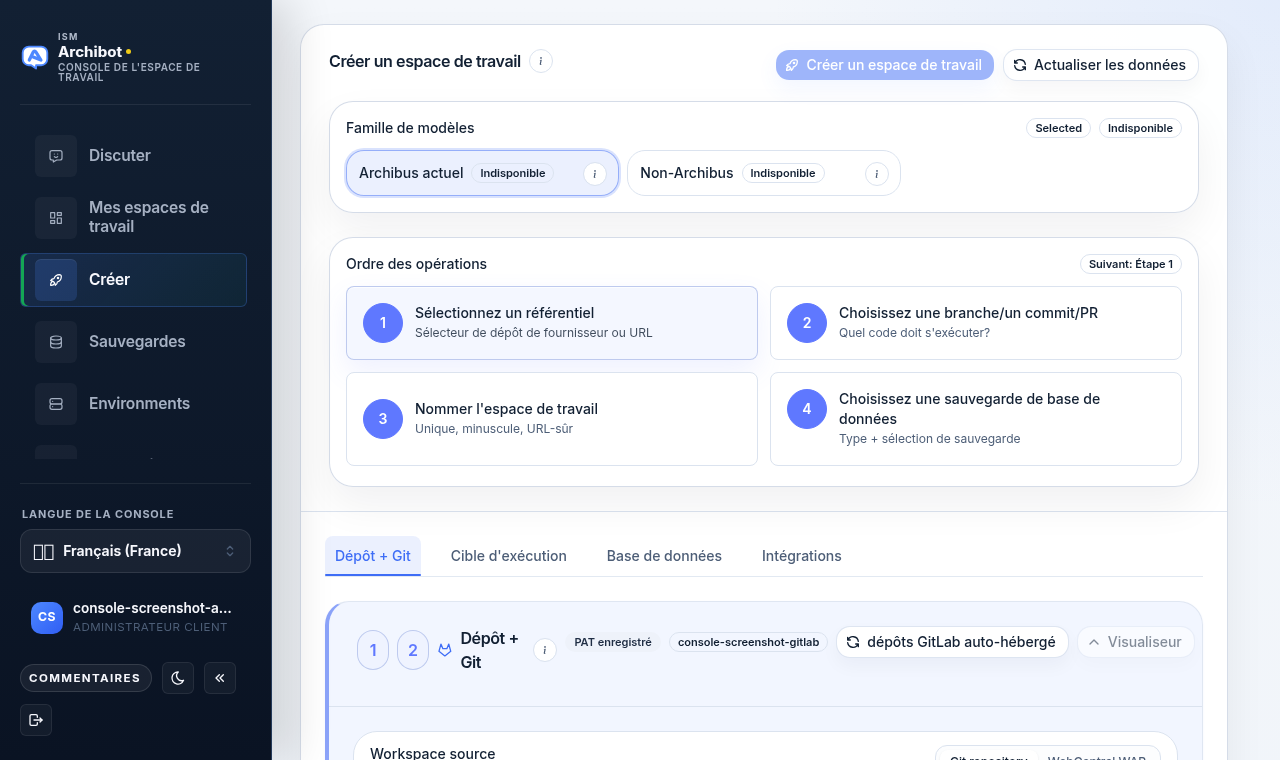Click info icon on Non-Archibus card
The image size is (1280, 760).
[877, 174]
